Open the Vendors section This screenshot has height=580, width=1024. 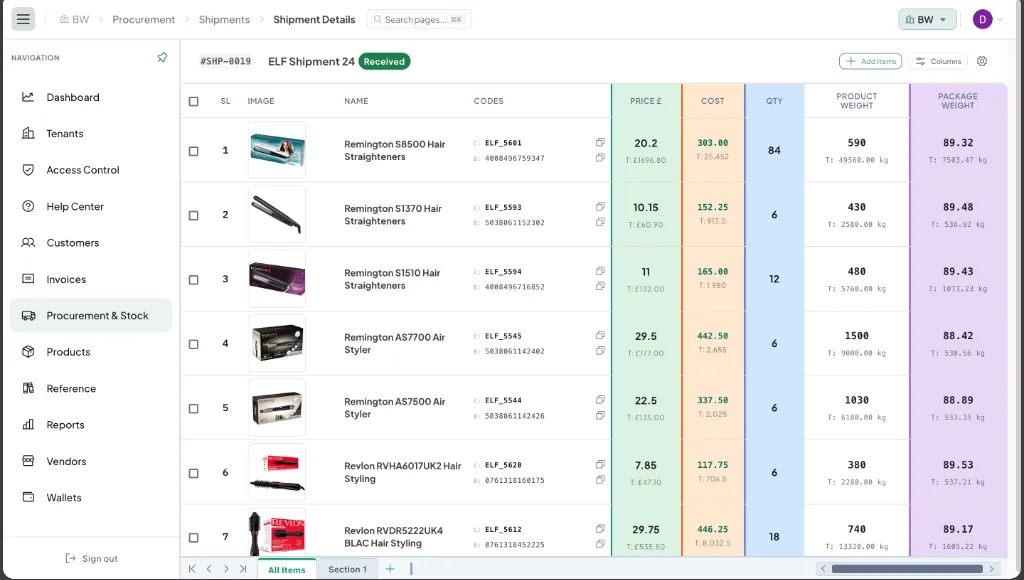91,461
